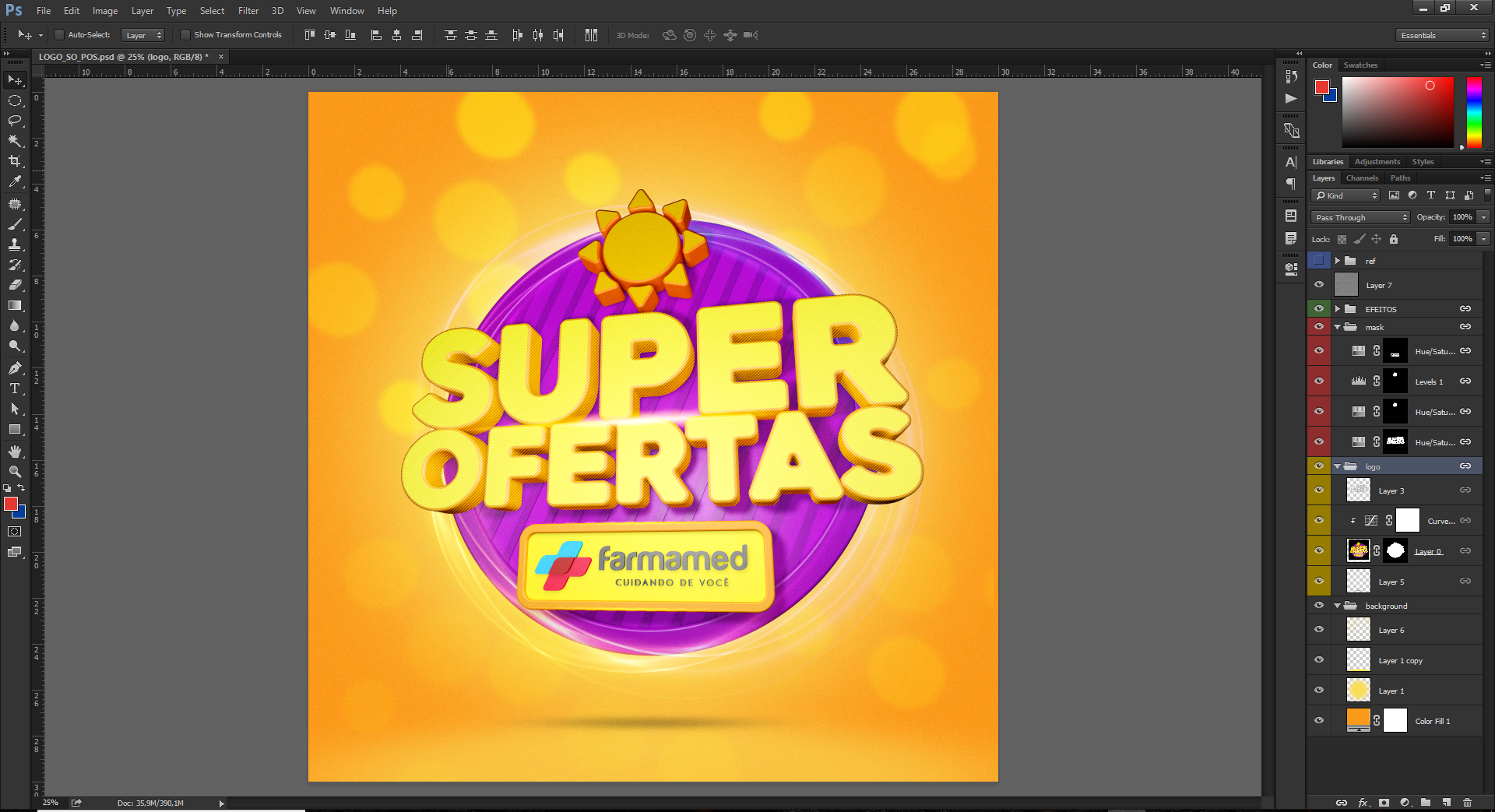Open the layer style fx menu
Screen dimensions: 1495x812
1363,803
